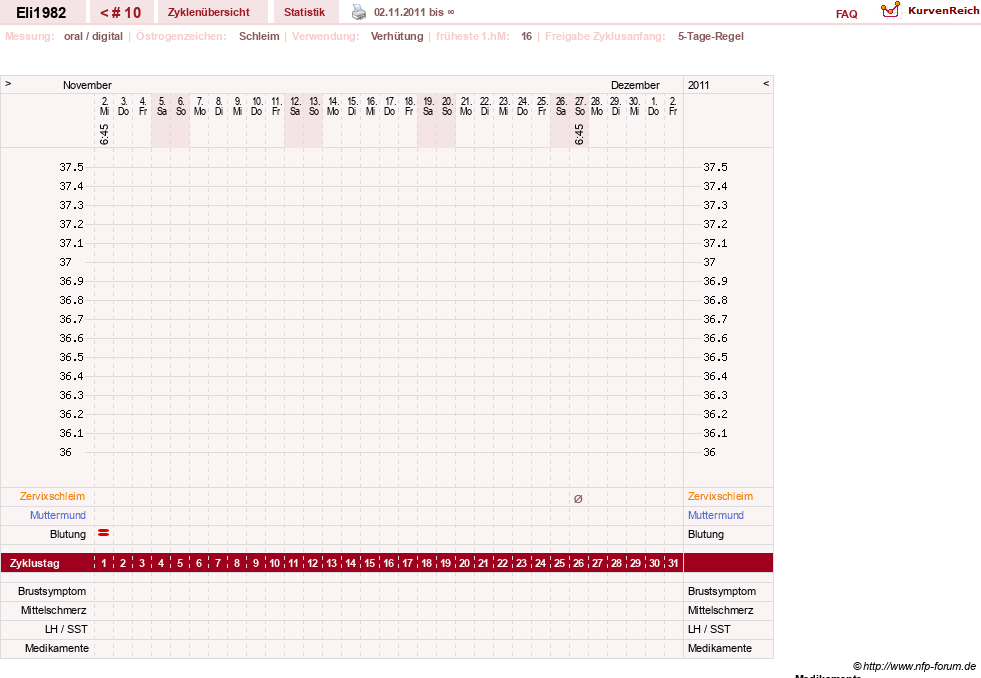Click the left 37.5 temperature axis label

click(71, 167)
